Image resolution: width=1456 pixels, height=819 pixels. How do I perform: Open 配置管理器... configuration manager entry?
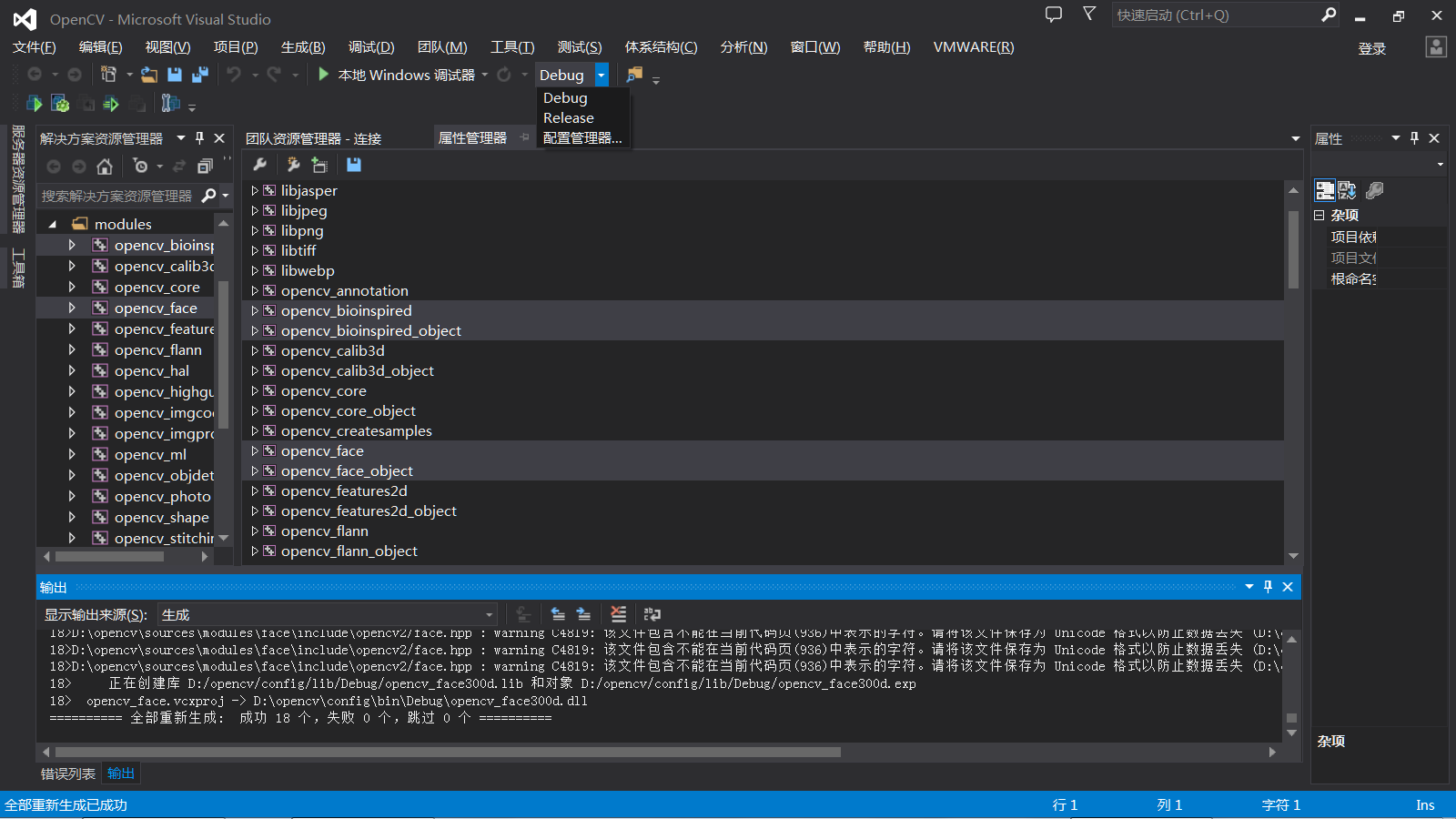(x=583, y=138)
